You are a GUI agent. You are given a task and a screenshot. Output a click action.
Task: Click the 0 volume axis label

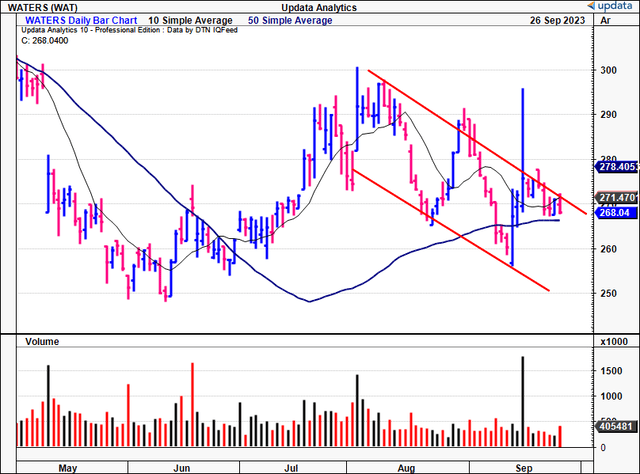(603, 447)
